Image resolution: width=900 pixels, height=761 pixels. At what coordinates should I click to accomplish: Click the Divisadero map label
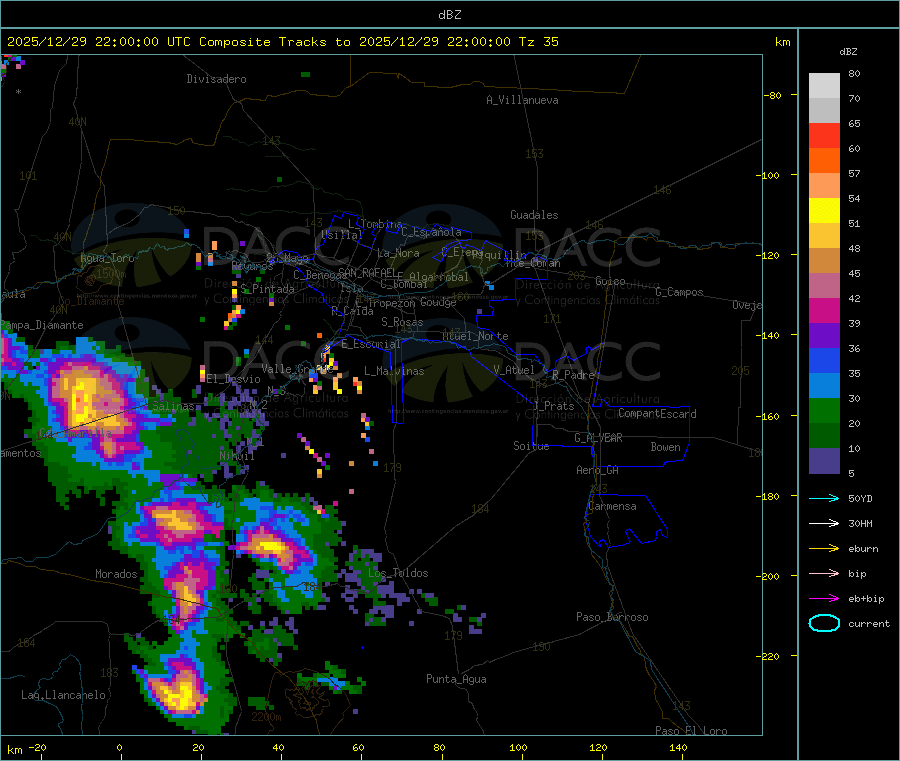tap(216, 79)
